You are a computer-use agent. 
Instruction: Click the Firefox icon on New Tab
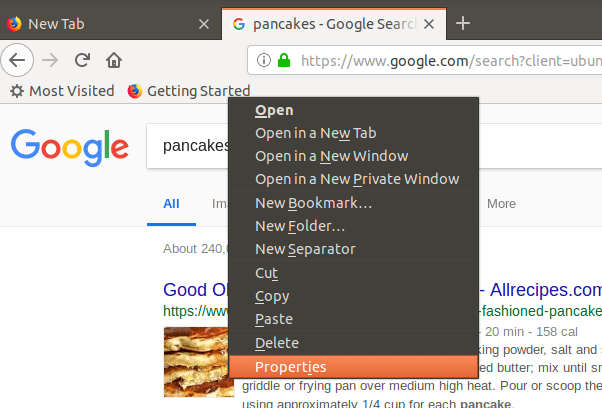click(x=14, y=24)
